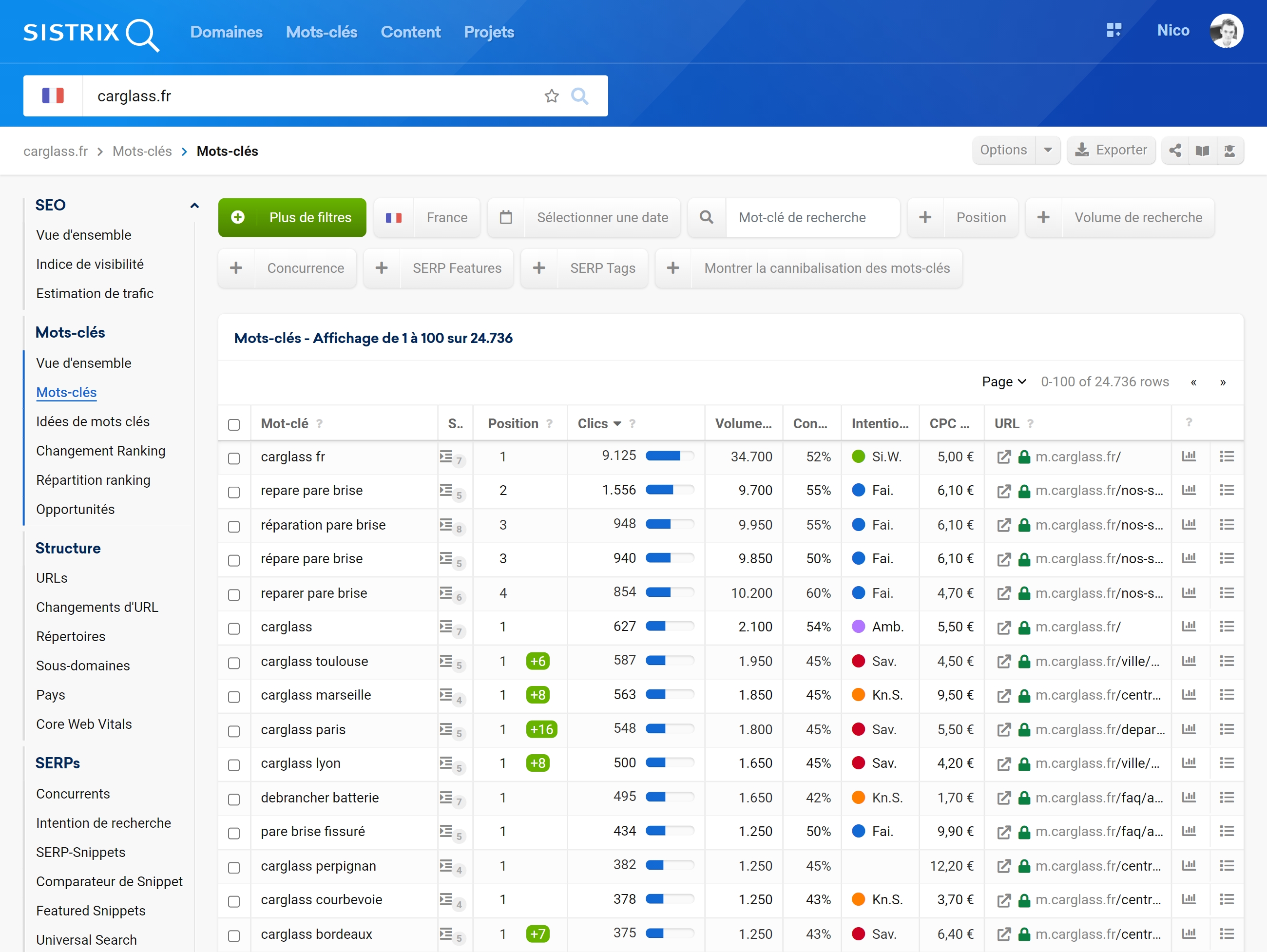Open the Position filter

[x=963, y=218]
